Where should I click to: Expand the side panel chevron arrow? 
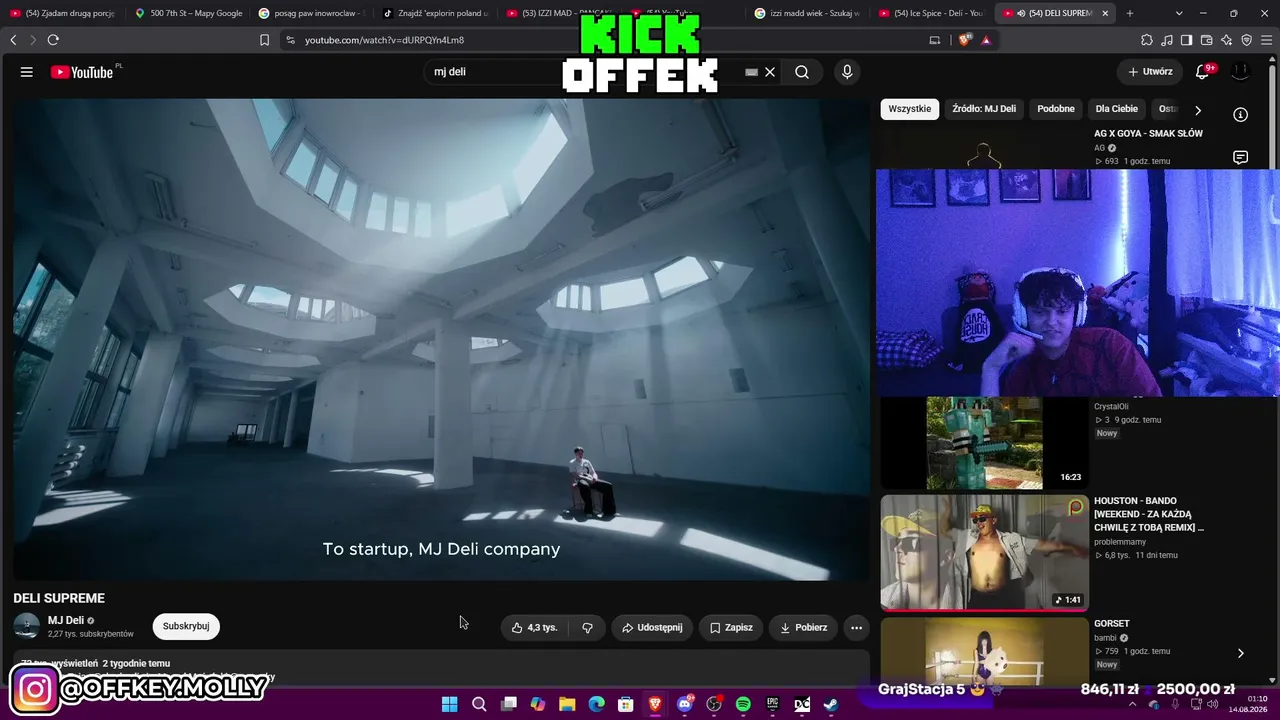(1240, 653)
